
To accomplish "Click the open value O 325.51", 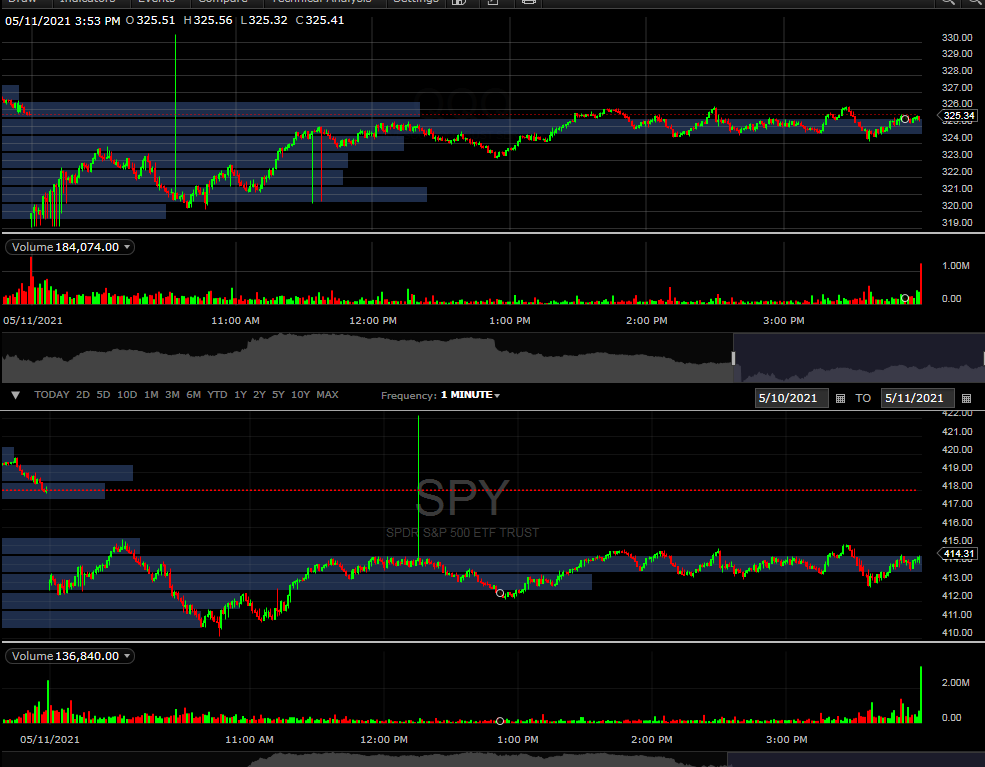I will [x=151, y=20].
